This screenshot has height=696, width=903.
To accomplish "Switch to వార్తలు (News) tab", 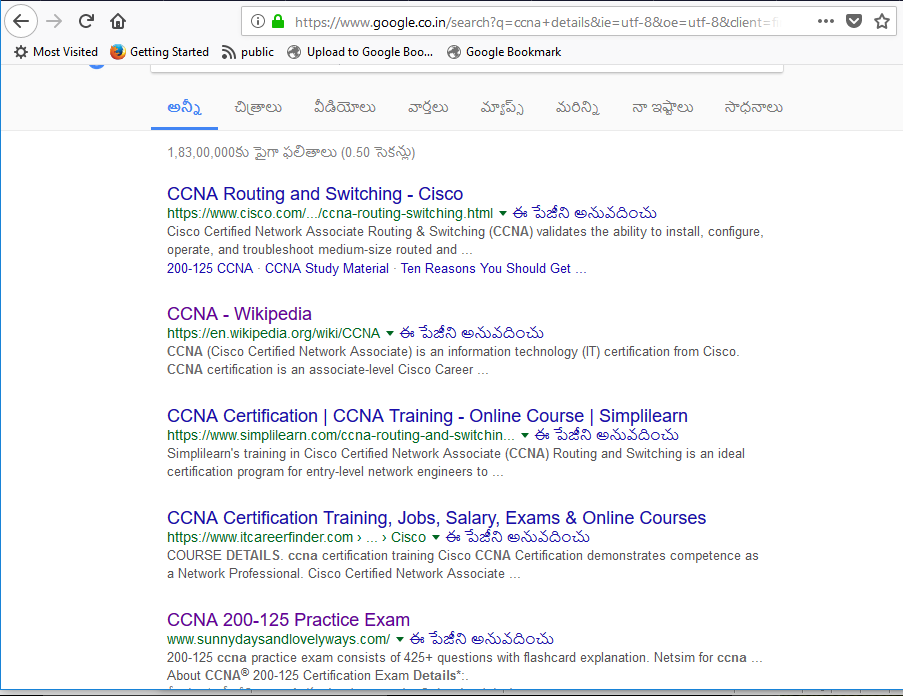I will click(428, 108).
